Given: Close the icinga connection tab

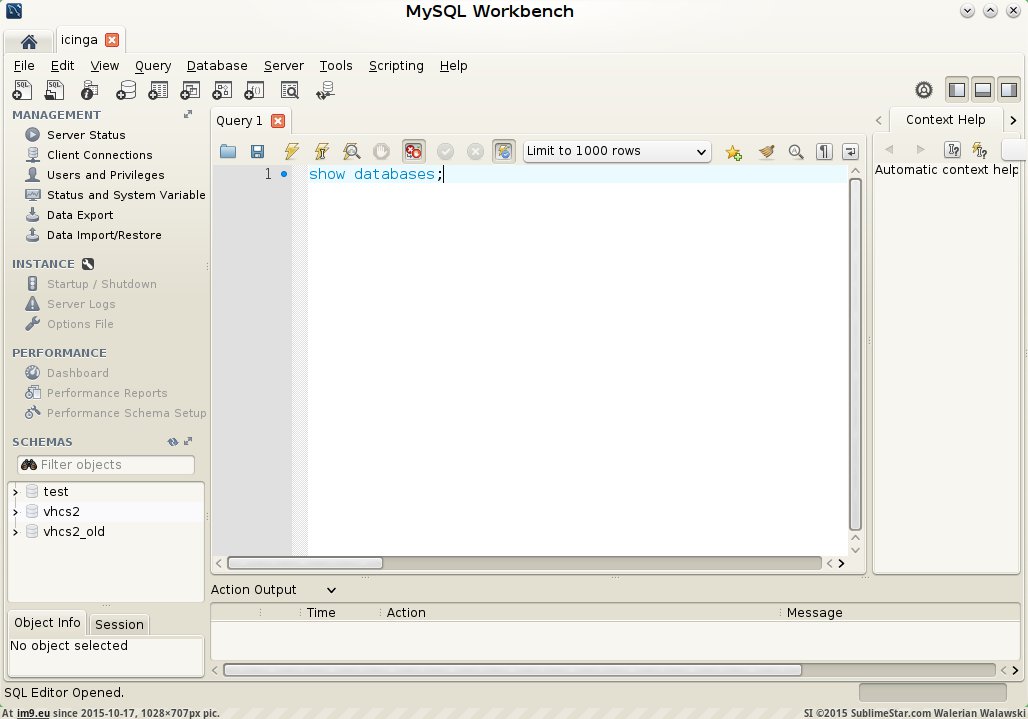Looking at the screenshot, I should pyautogui.click(x=112, y=40).
